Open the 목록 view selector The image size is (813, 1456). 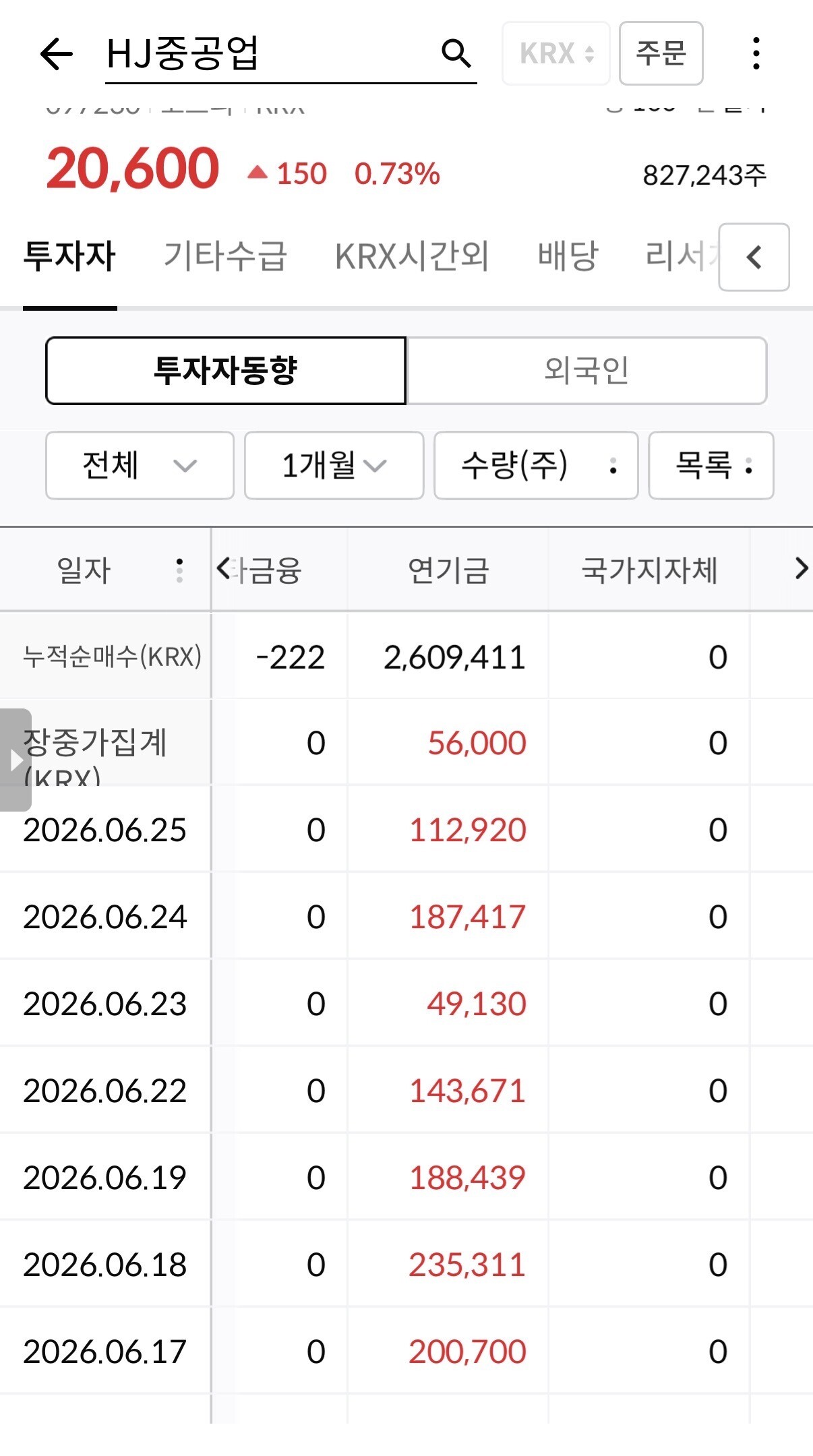pyautogui.click(x=711, y=466)
